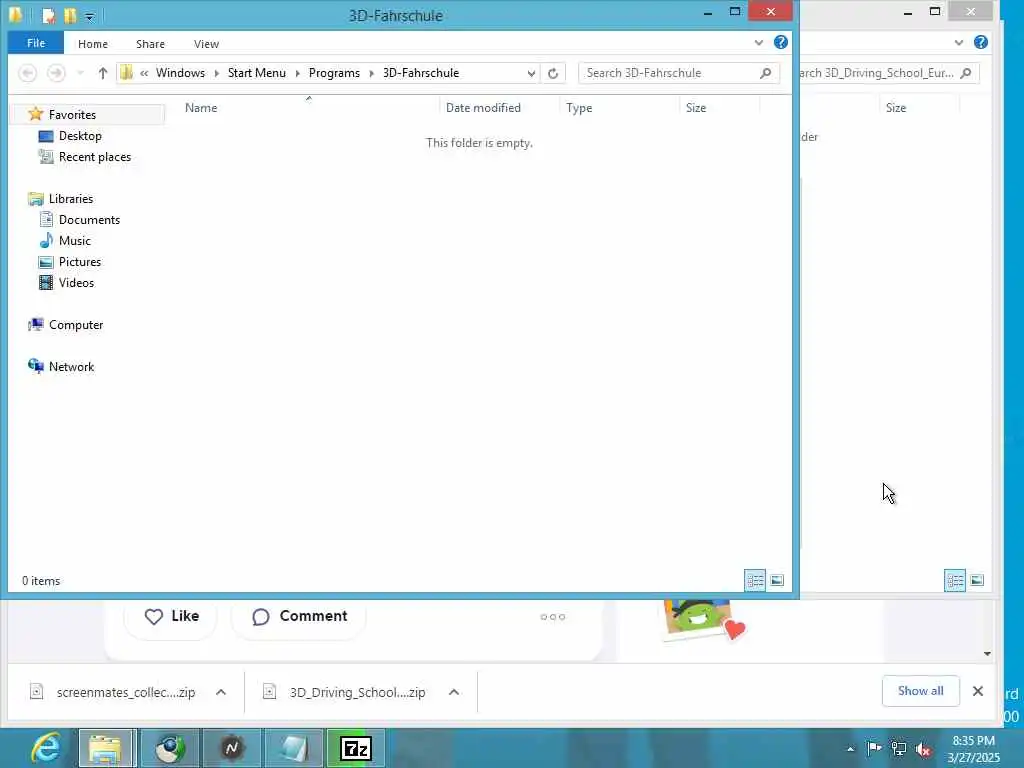Open File Explorer from the taskbar

click(106, 748)
